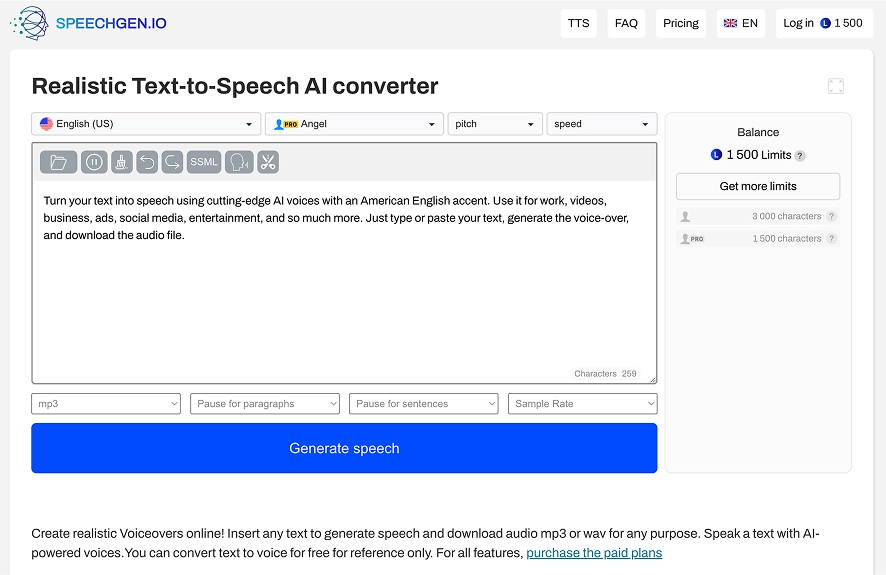
Task: Undo the last text edit
Action: tap(147, 163)
